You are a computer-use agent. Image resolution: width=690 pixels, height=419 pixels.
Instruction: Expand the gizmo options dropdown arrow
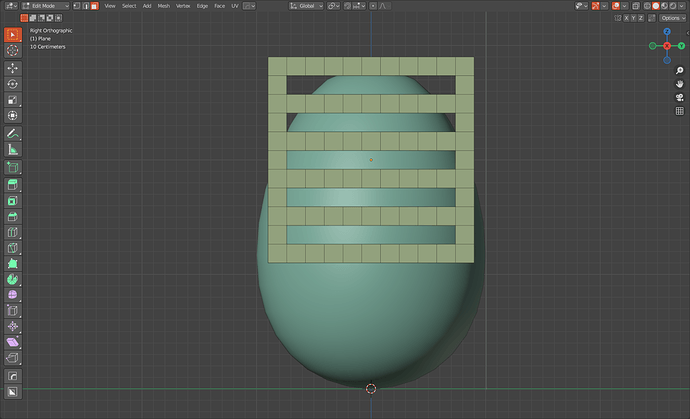[604, 6]
